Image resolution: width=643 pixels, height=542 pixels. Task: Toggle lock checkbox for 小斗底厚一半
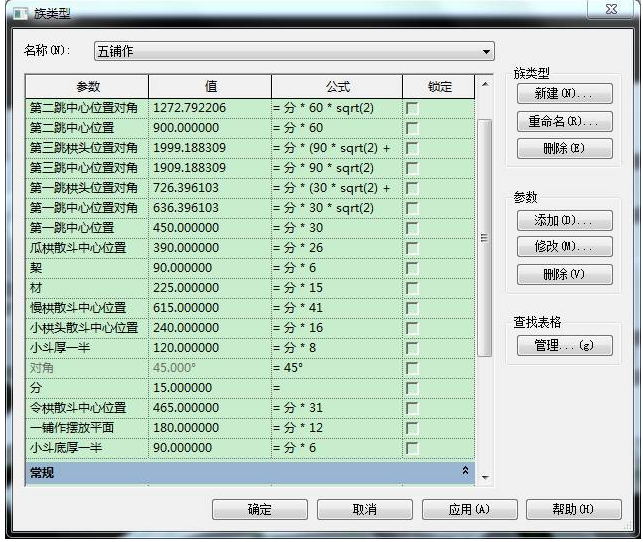(x=412, y=448)
